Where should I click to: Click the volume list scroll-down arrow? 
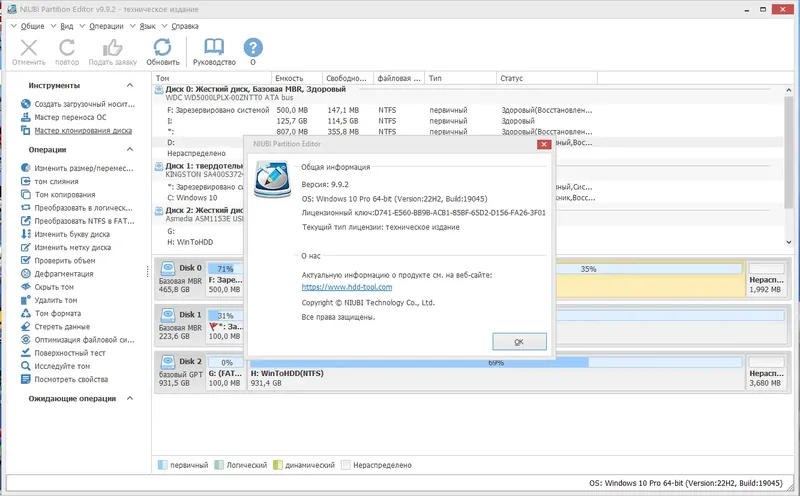tap(790, 243)
